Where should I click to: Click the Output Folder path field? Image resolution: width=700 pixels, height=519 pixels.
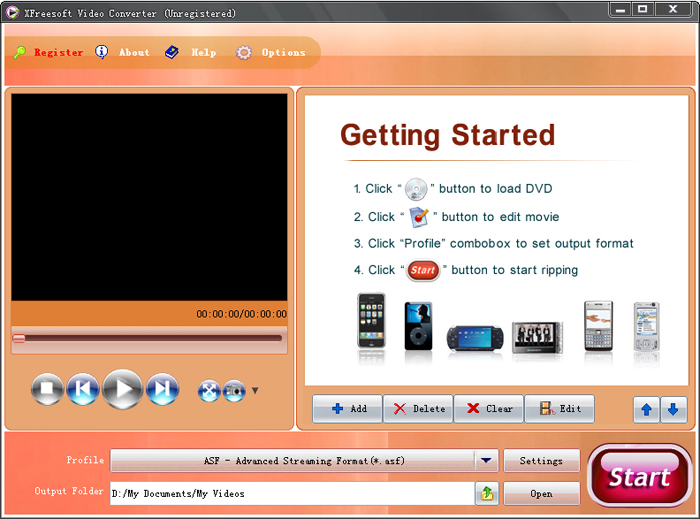click(292, 494)
